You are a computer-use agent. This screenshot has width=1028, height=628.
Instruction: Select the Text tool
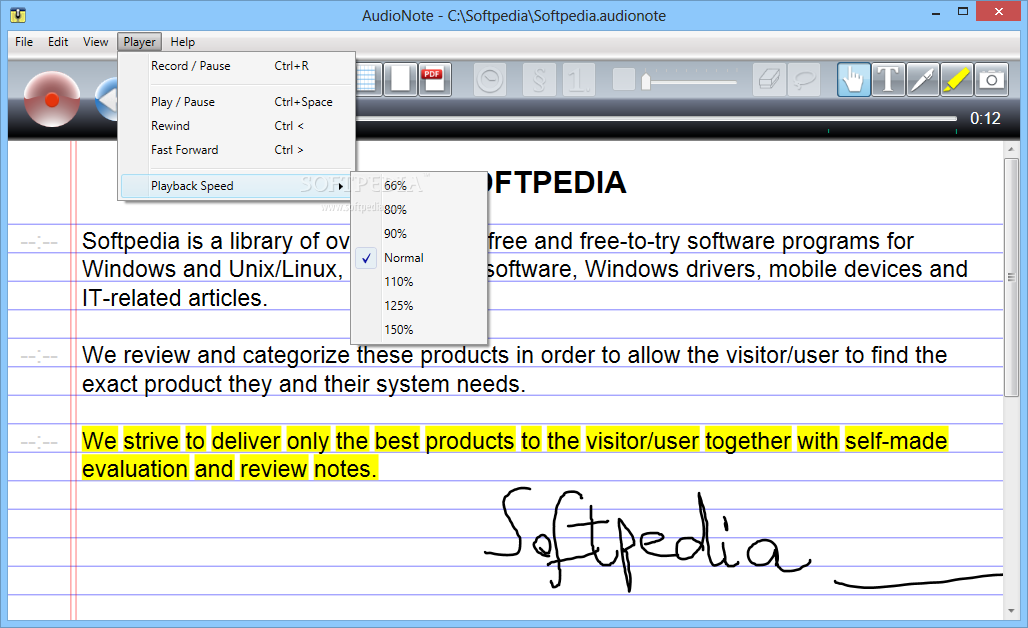pyautogui.click(x=888, y=80)
